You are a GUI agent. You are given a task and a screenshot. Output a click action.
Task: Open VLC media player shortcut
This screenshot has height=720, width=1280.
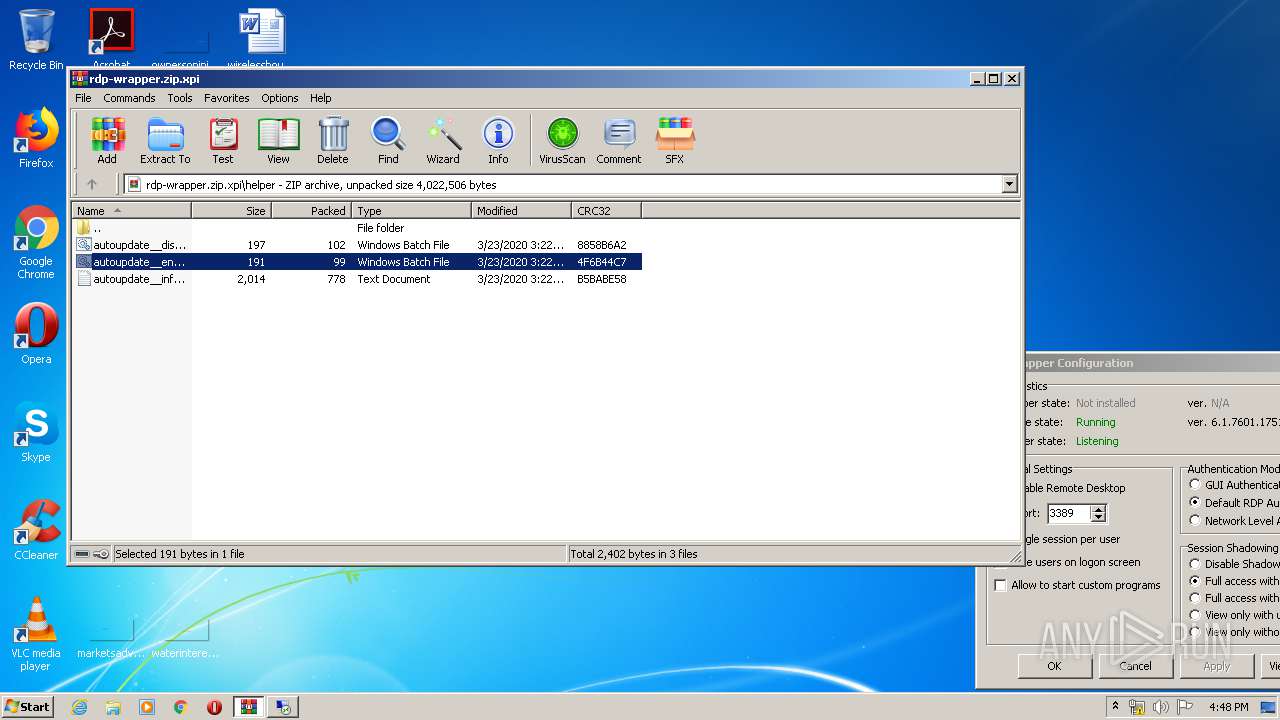click(x=36, y=634)
